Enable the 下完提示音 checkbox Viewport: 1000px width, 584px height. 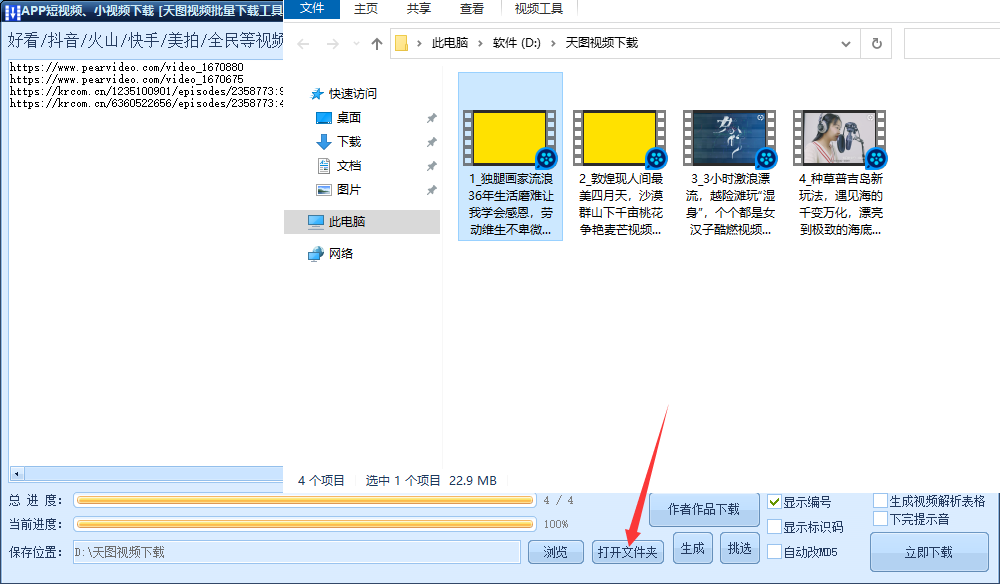[880, 519]
